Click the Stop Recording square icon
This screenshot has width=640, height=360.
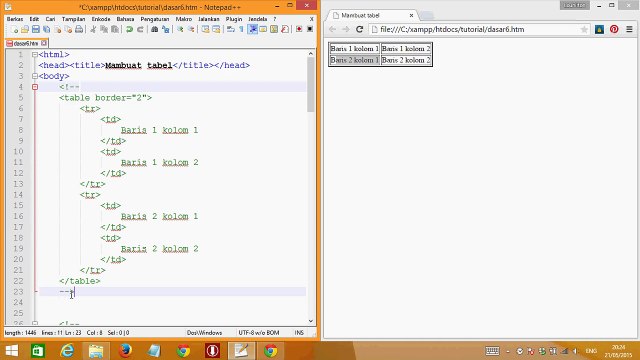310,29
